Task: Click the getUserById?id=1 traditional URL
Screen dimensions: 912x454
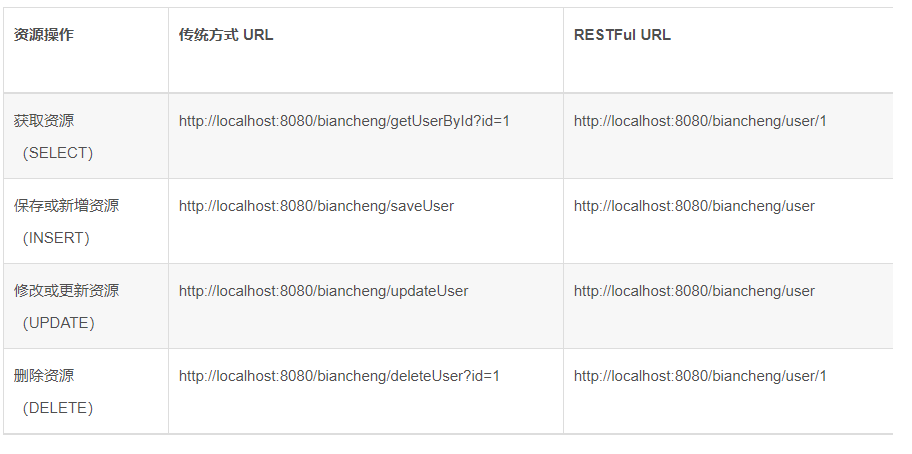Action: tap(344, 121)
